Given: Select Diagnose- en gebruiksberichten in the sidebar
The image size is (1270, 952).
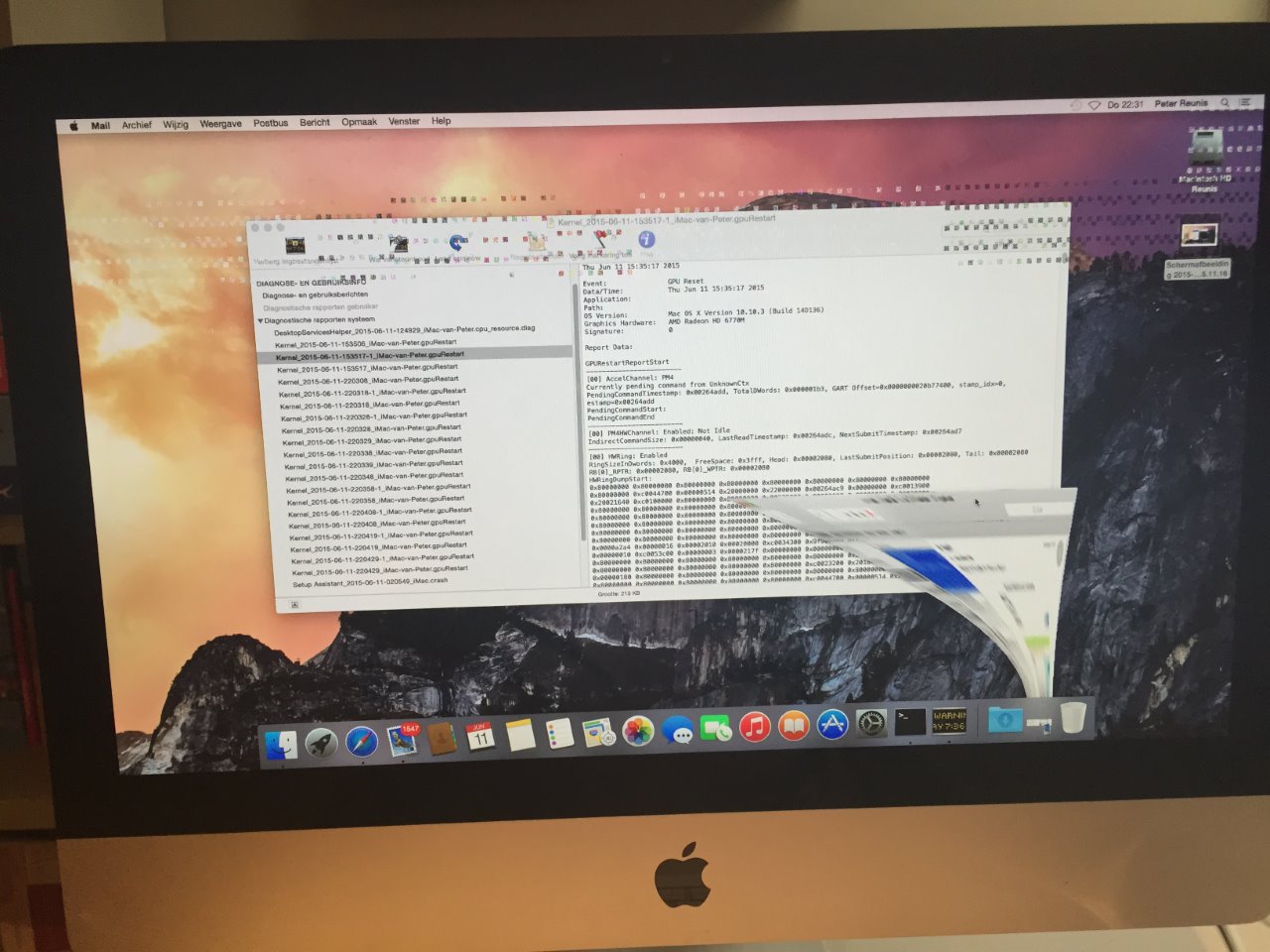Looking at the screenshot, I should coord(315,295).
